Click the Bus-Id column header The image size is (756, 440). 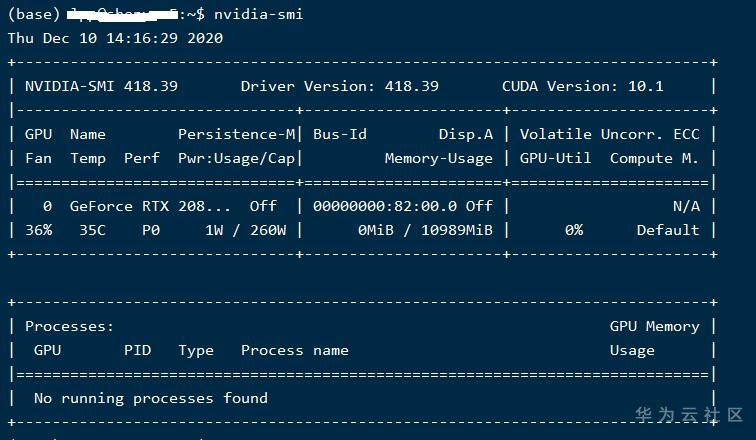click(x=340, y=134)
